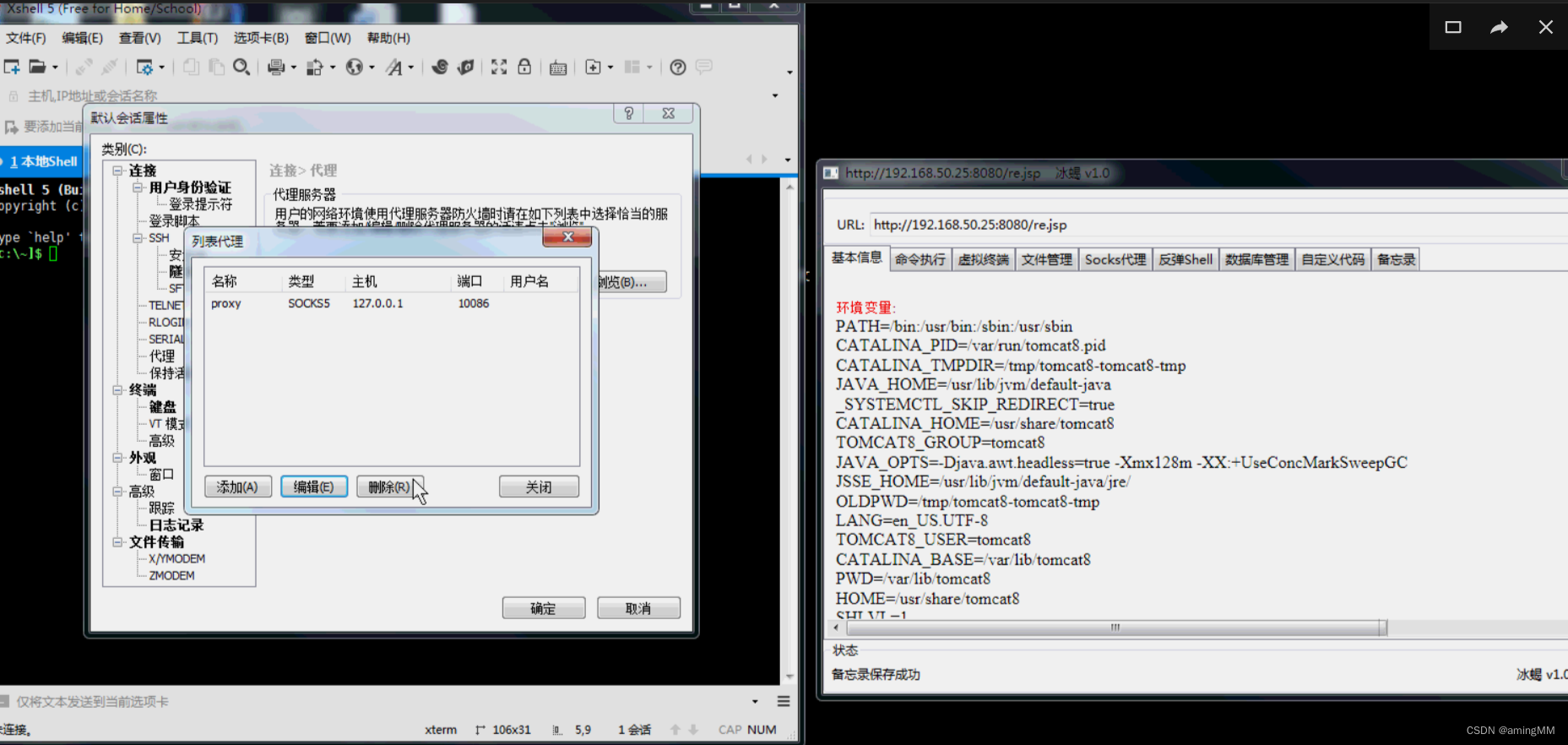The height and width of the screenshot is (745, 1568).
Task: Click the second swirl icon, next to Xftp
Action: (x=465, y=67)
